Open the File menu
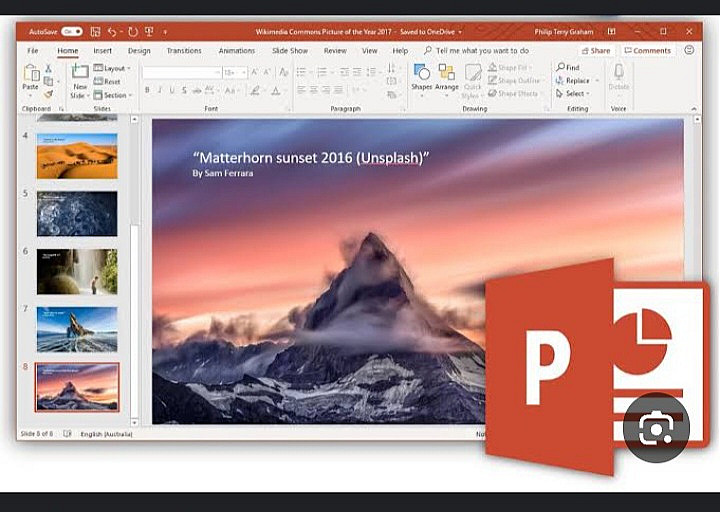The height and width of the screenshot is (512, 720). click(33, 51)
